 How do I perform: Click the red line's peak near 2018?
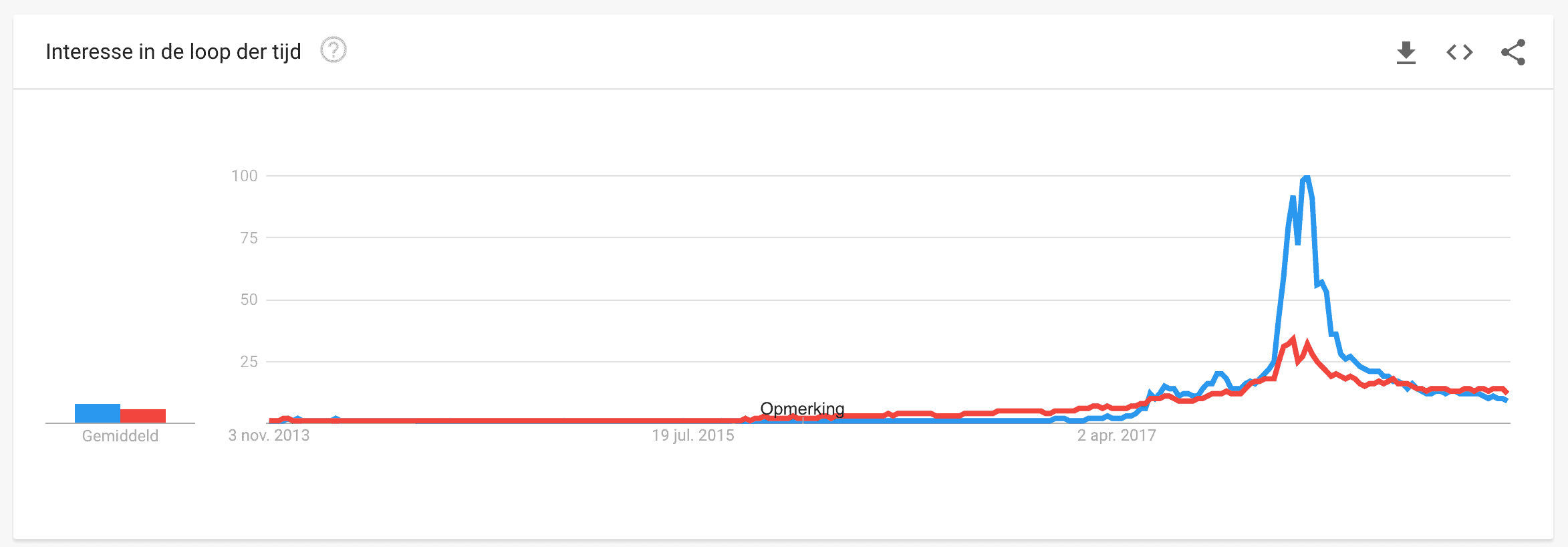pyautogui.click(x=1294, y=339)
